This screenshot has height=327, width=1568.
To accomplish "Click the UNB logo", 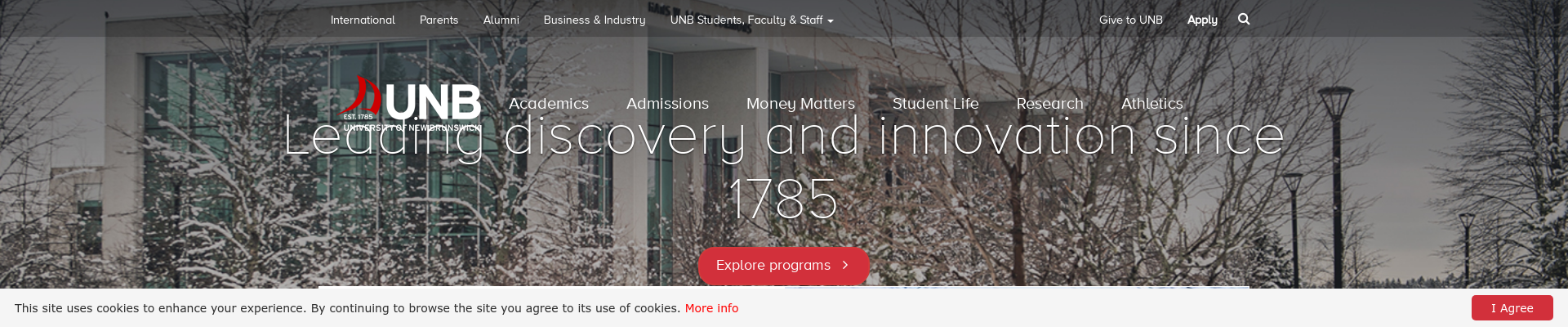I will (410, 104).
